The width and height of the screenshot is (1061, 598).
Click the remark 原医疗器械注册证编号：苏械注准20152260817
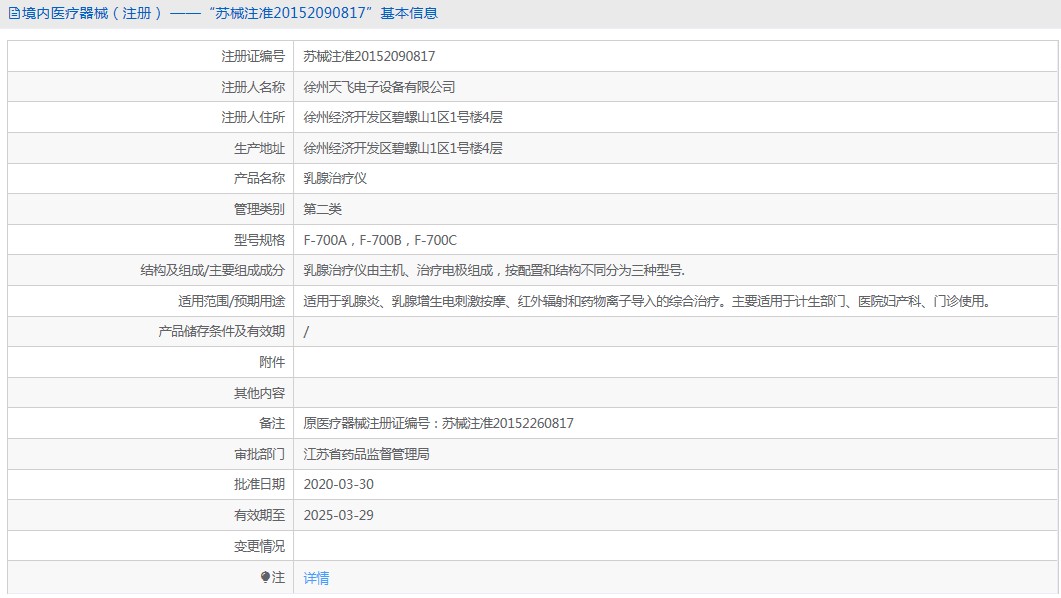(438, 423)
